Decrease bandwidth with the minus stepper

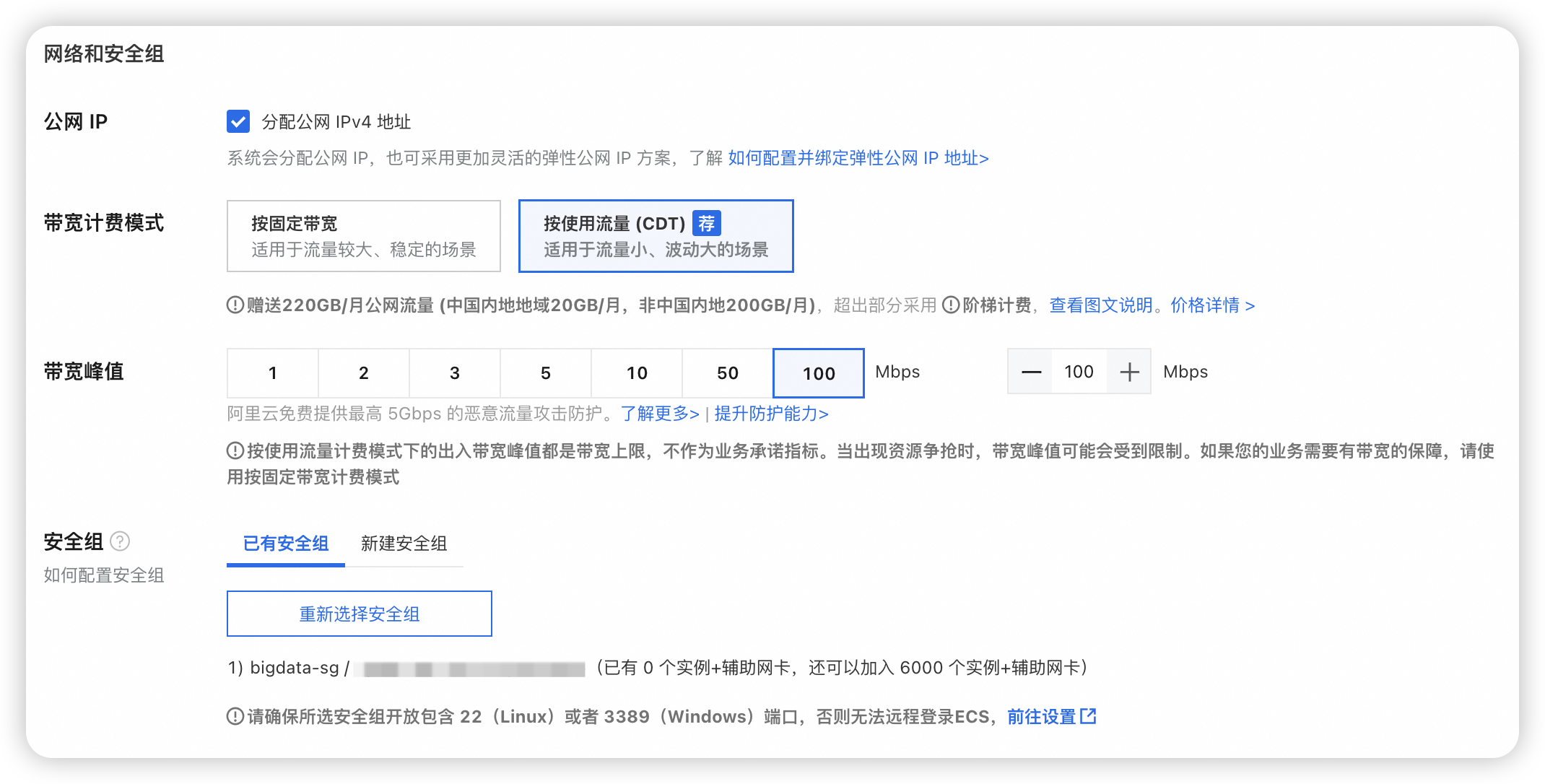pyautogui.click(x=1031, y=372)
